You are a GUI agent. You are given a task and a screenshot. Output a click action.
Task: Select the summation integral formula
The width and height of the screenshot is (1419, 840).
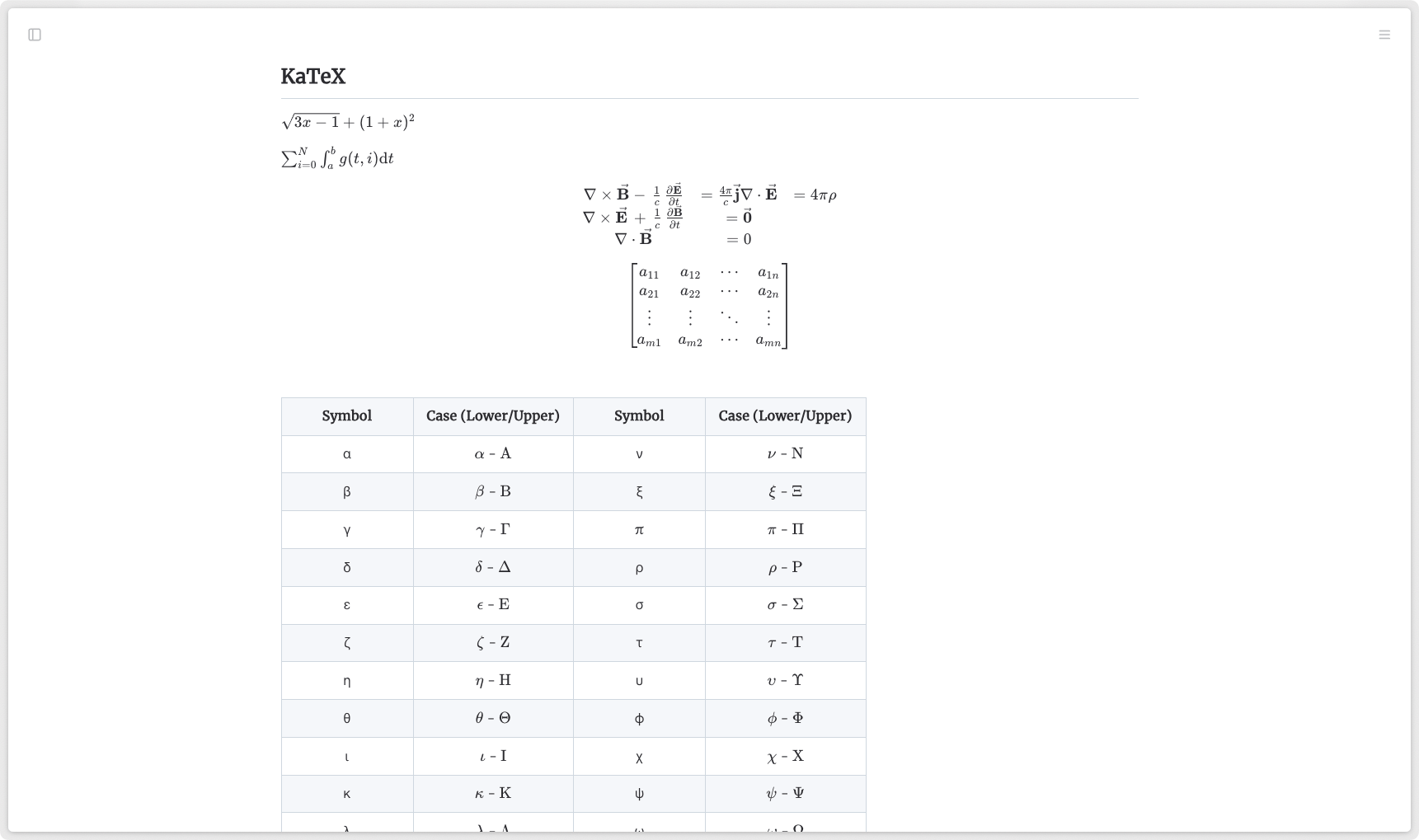(x=337, y=157)
